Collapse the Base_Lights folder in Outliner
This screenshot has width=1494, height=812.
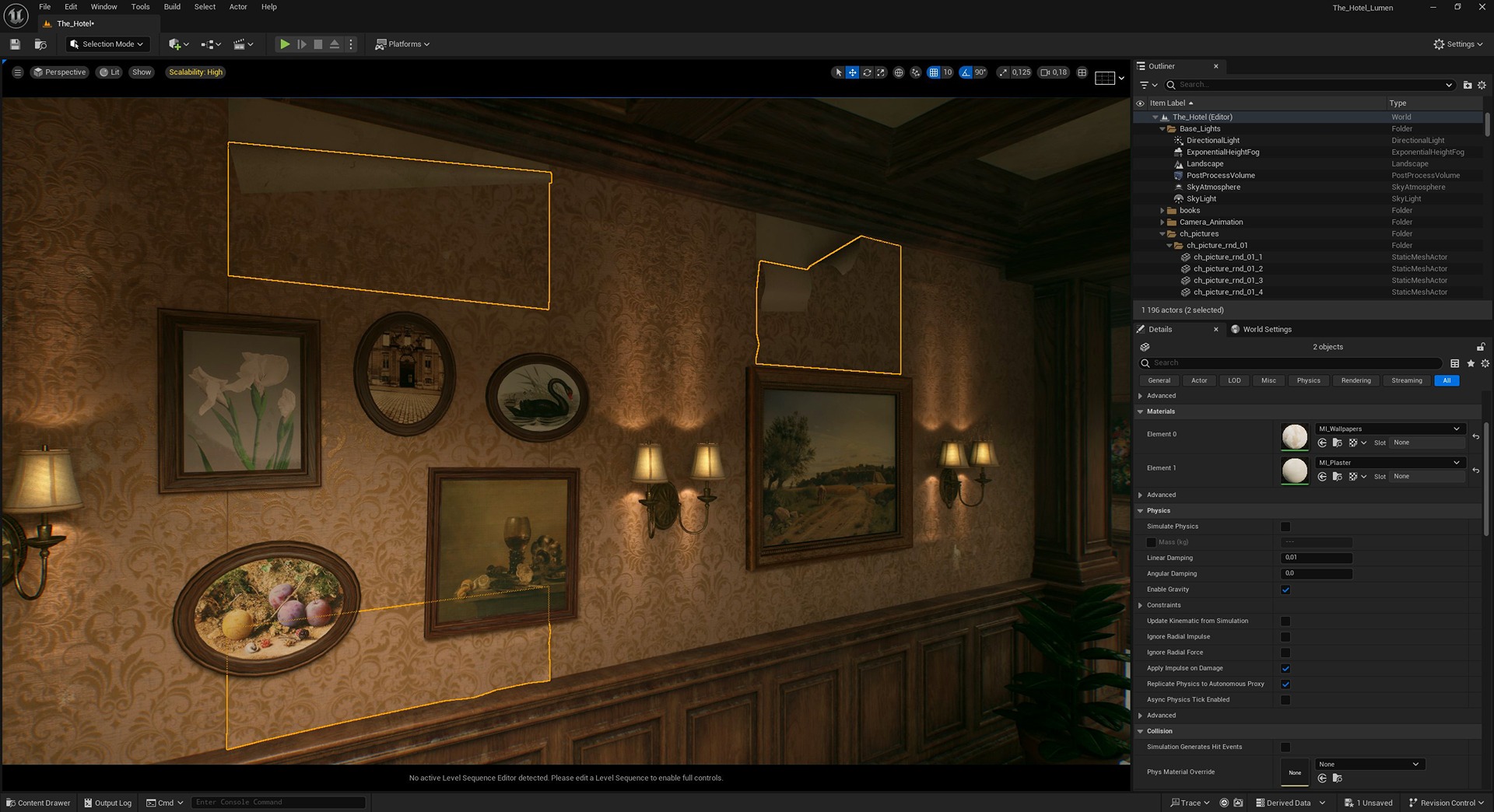(1163, 129)
